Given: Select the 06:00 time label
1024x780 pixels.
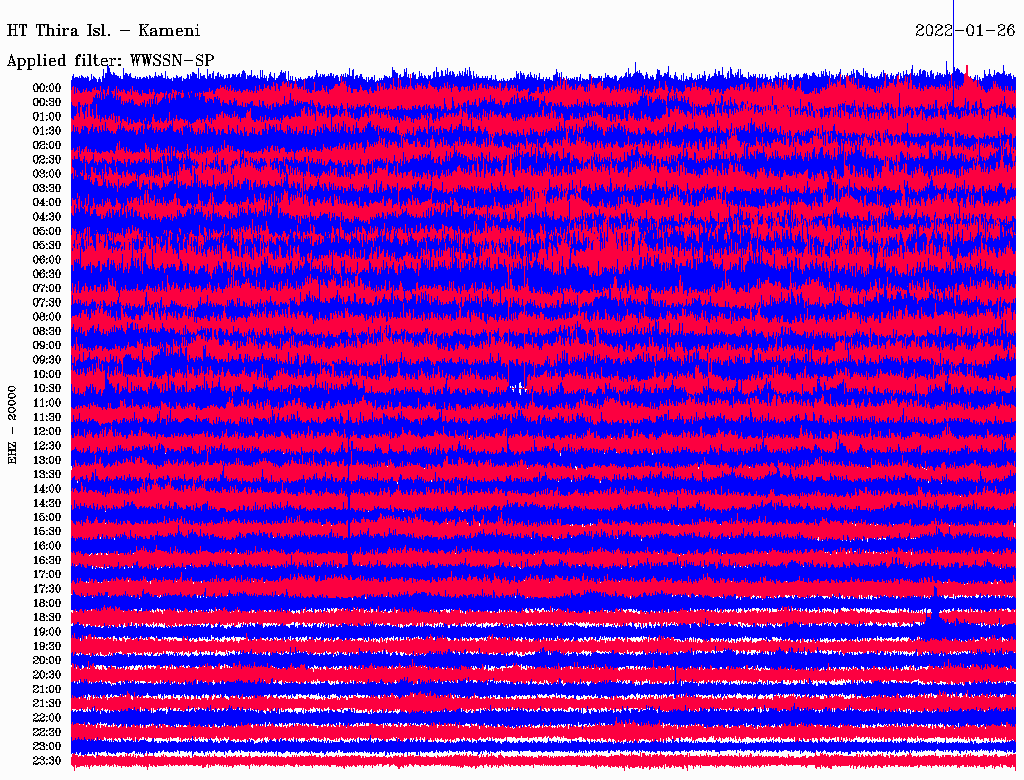Looking at the screenshot, I should (x=47, y=259).
